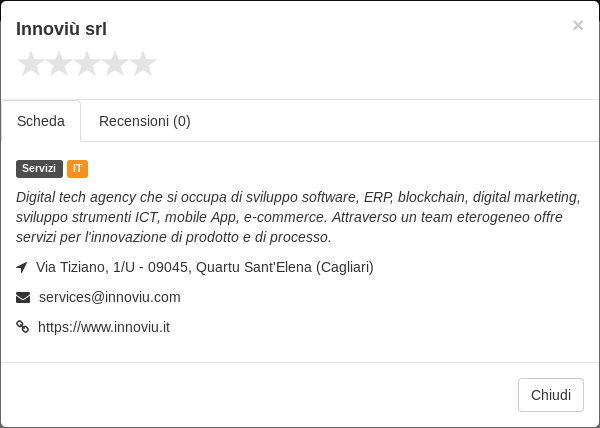This screenshot has height=428, width=600.
Task: Click the location arrow icon beside the address
Action: (22, 267)
